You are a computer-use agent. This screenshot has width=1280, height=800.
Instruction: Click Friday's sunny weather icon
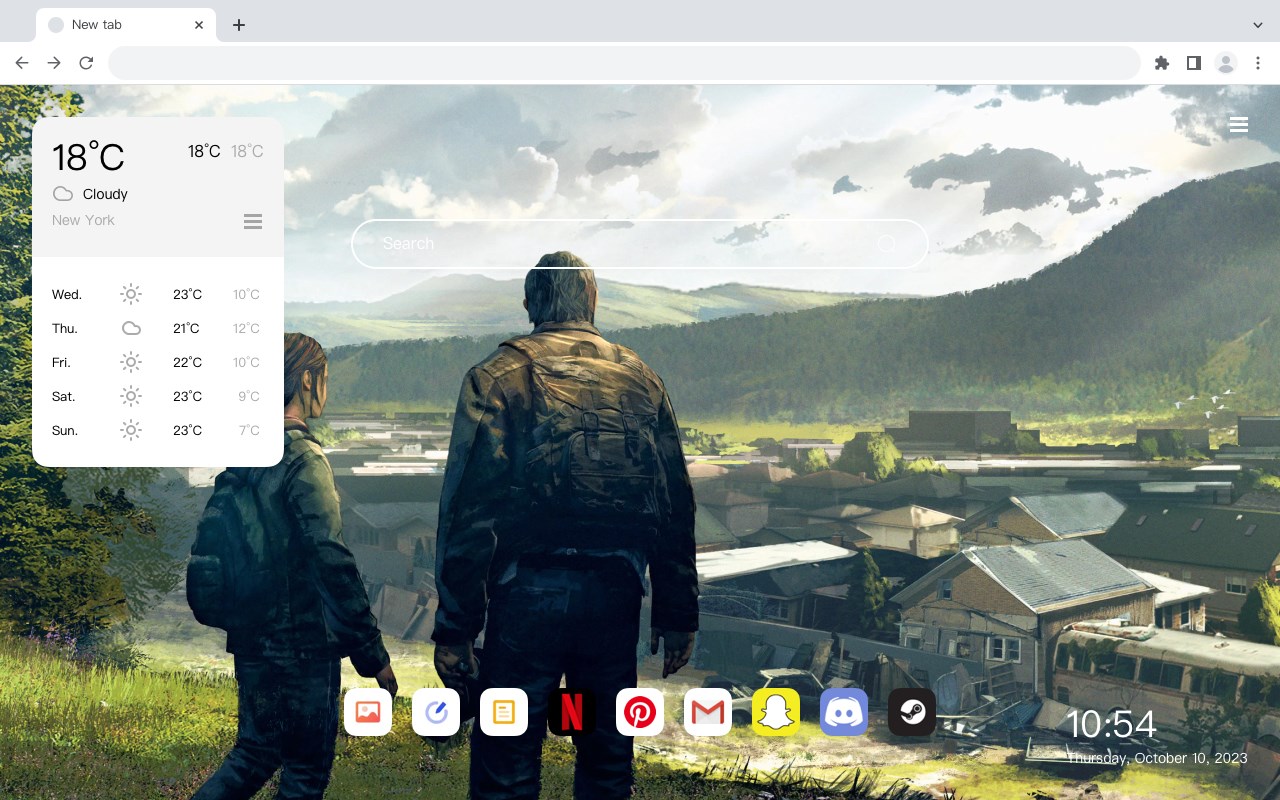point(131,362)
